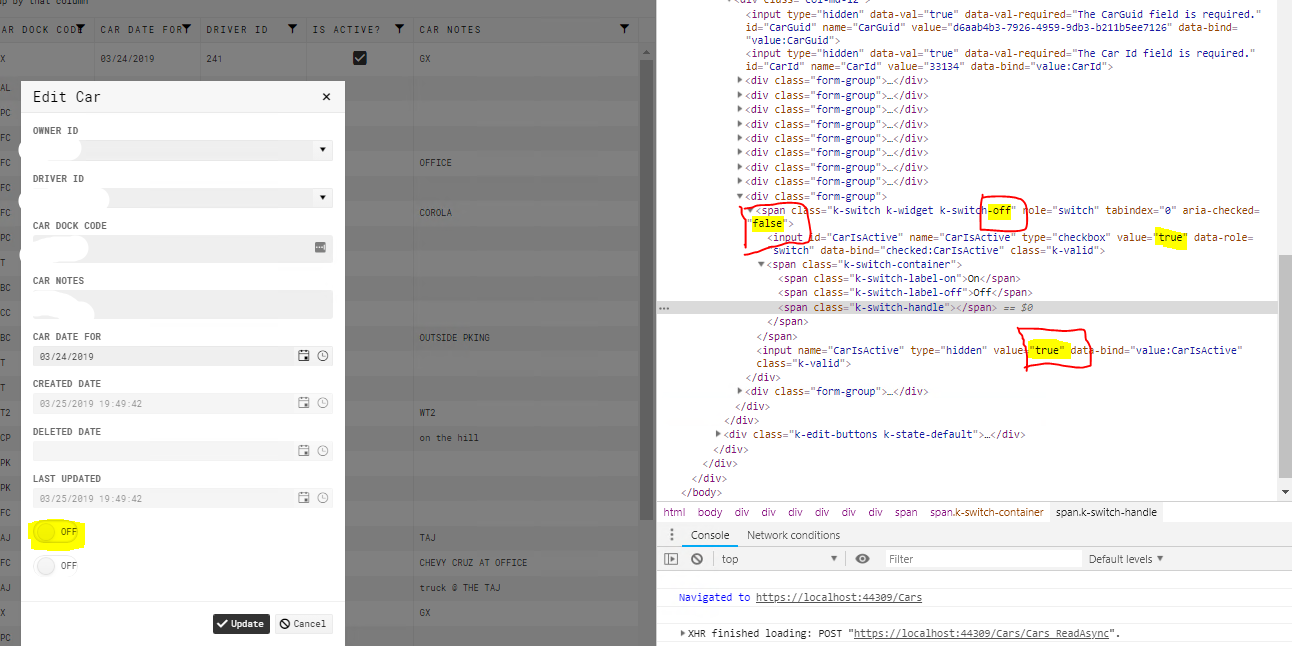The width and height of the screenshot is (1292, 646).
Task: Open the Car Date For calendar picker
Action: [x=304, y=356]
